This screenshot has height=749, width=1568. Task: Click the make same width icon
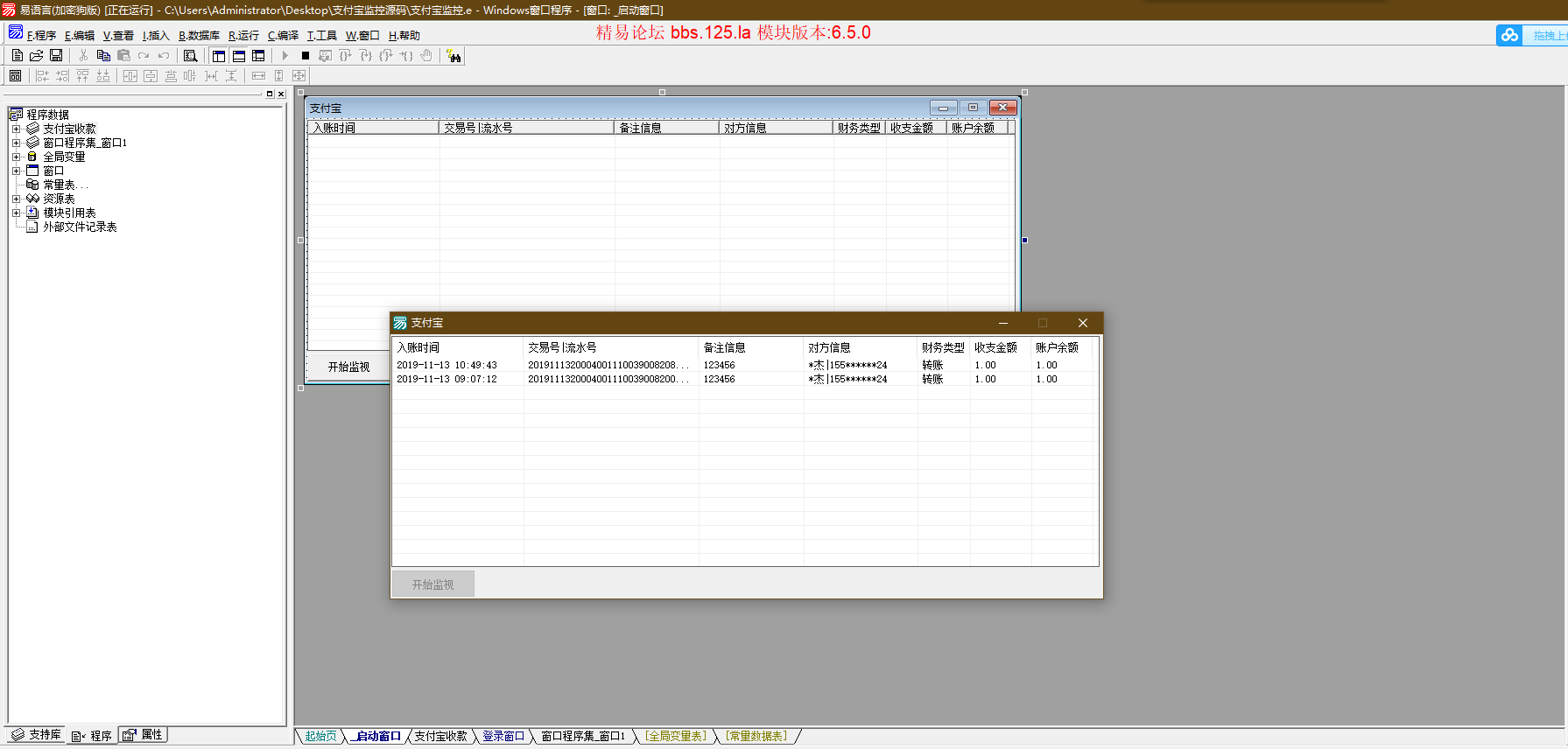pyautogui.click(x=259, y=75)
